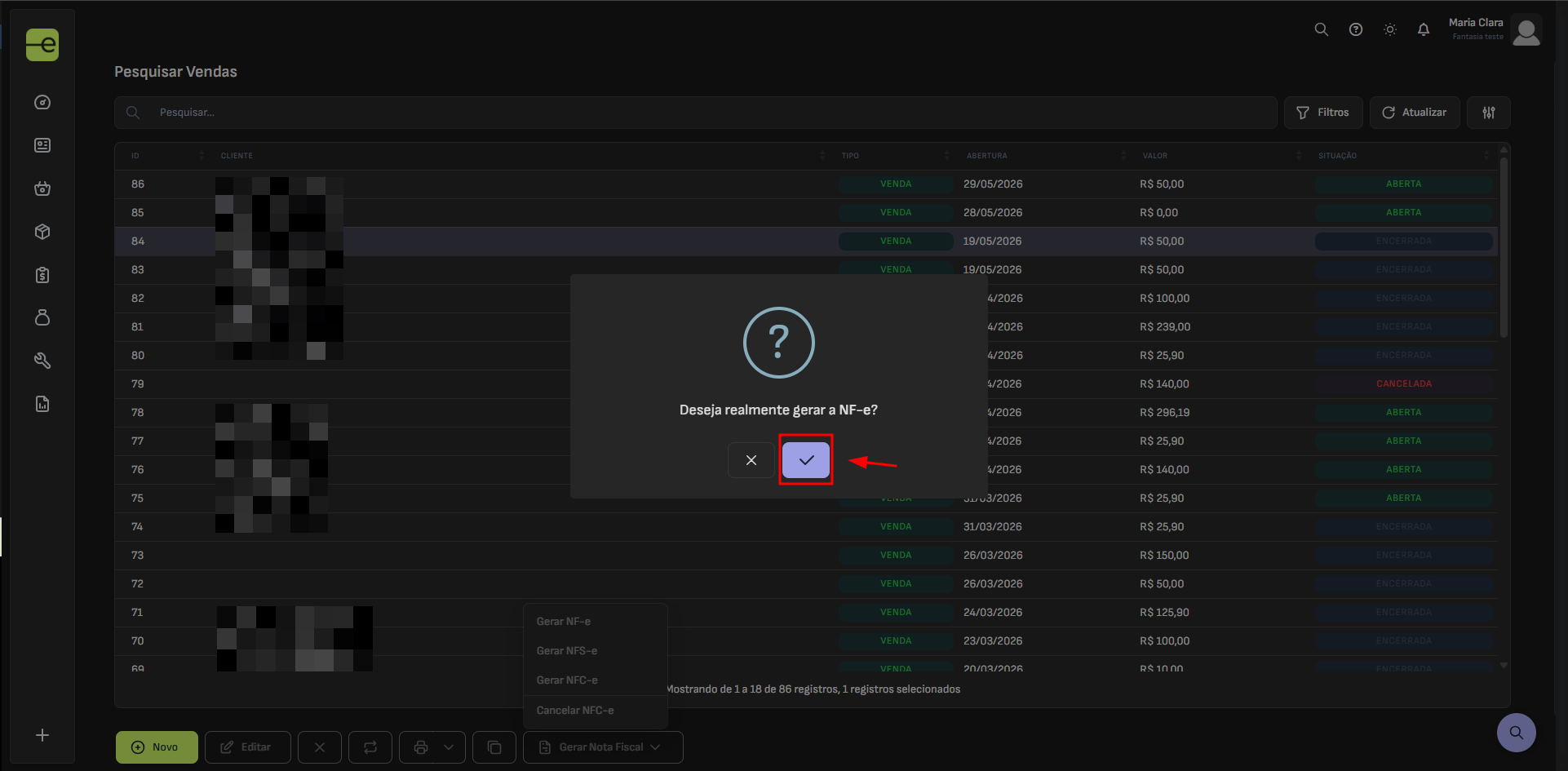Click the Novo button

click(x=157, y=747)
